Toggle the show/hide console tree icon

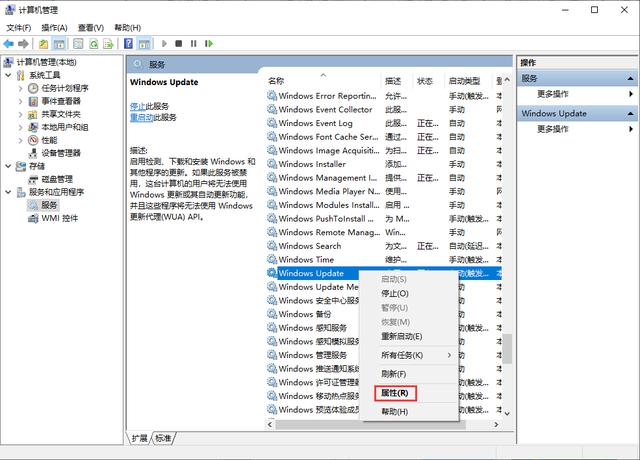[x=59, y=44]
